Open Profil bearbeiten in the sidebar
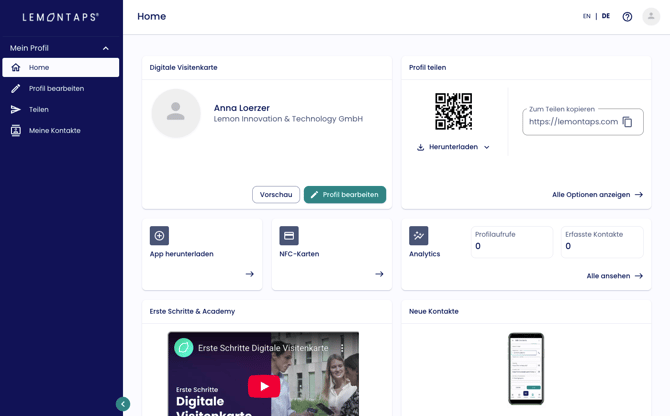 click(56, 89)
